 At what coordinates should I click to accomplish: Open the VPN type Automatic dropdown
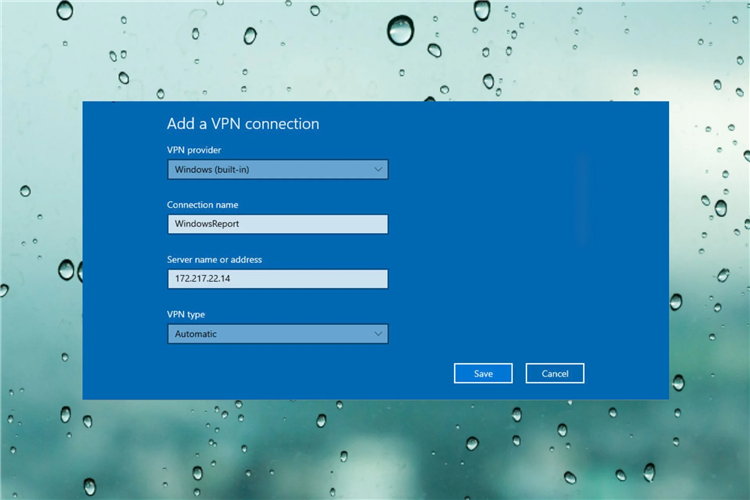[x=277, y=334]
